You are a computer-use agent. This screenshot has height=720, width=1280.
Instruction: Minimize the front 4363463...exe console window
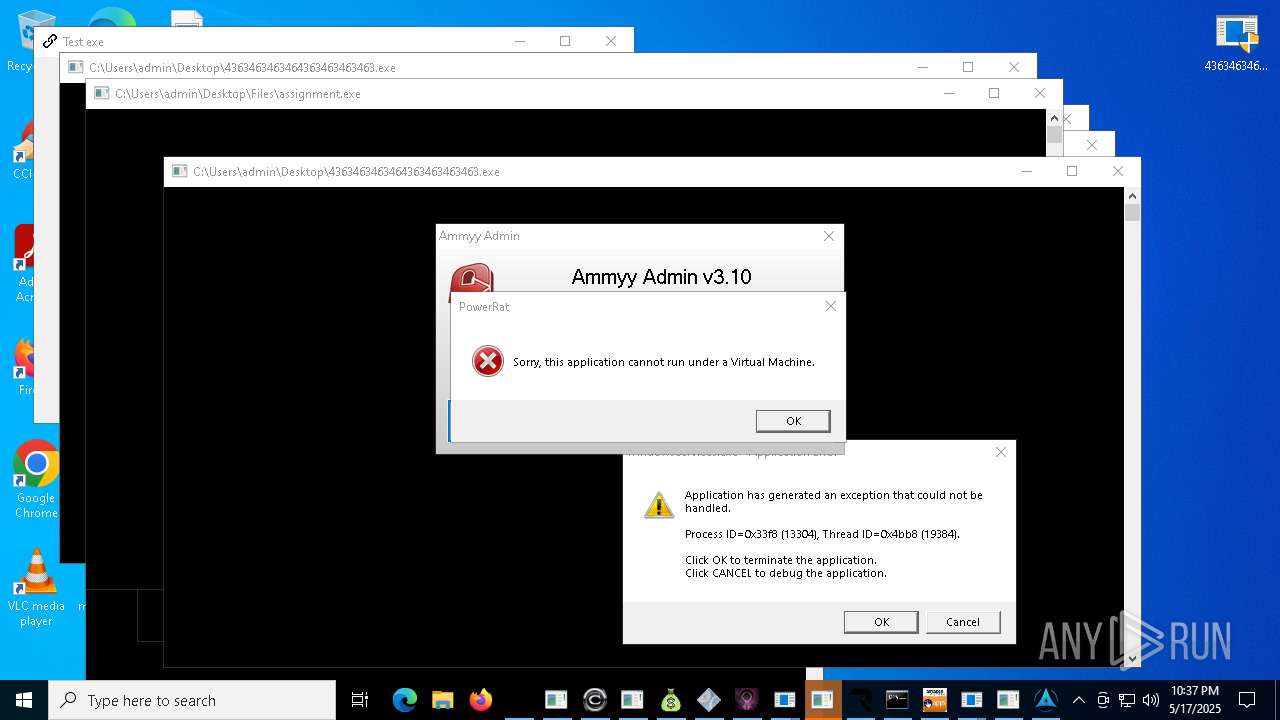point(1026,171)
